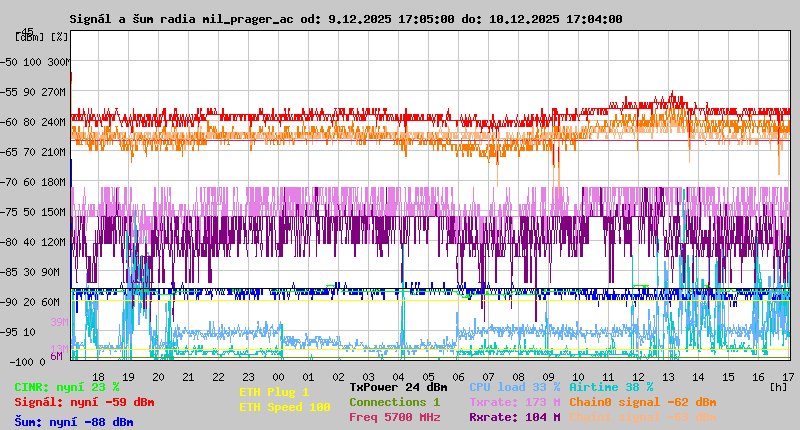Click hour label "06" on the time axis
This screenshot has width=800, height=430.
pyautogui.click(x=458, y=377)
